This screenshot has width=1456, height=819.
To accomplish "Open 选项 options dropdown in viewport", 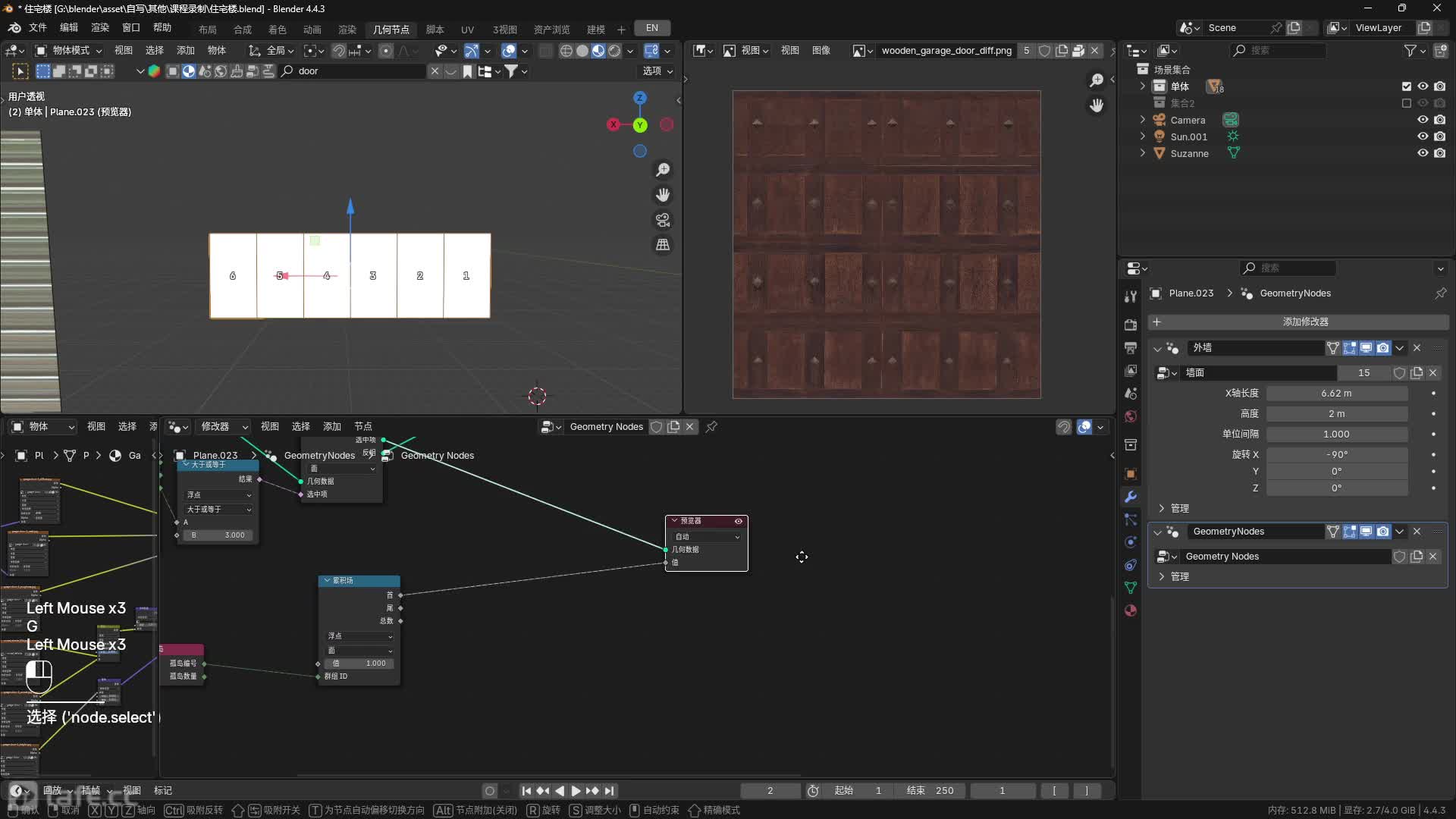I will (657, 71).
